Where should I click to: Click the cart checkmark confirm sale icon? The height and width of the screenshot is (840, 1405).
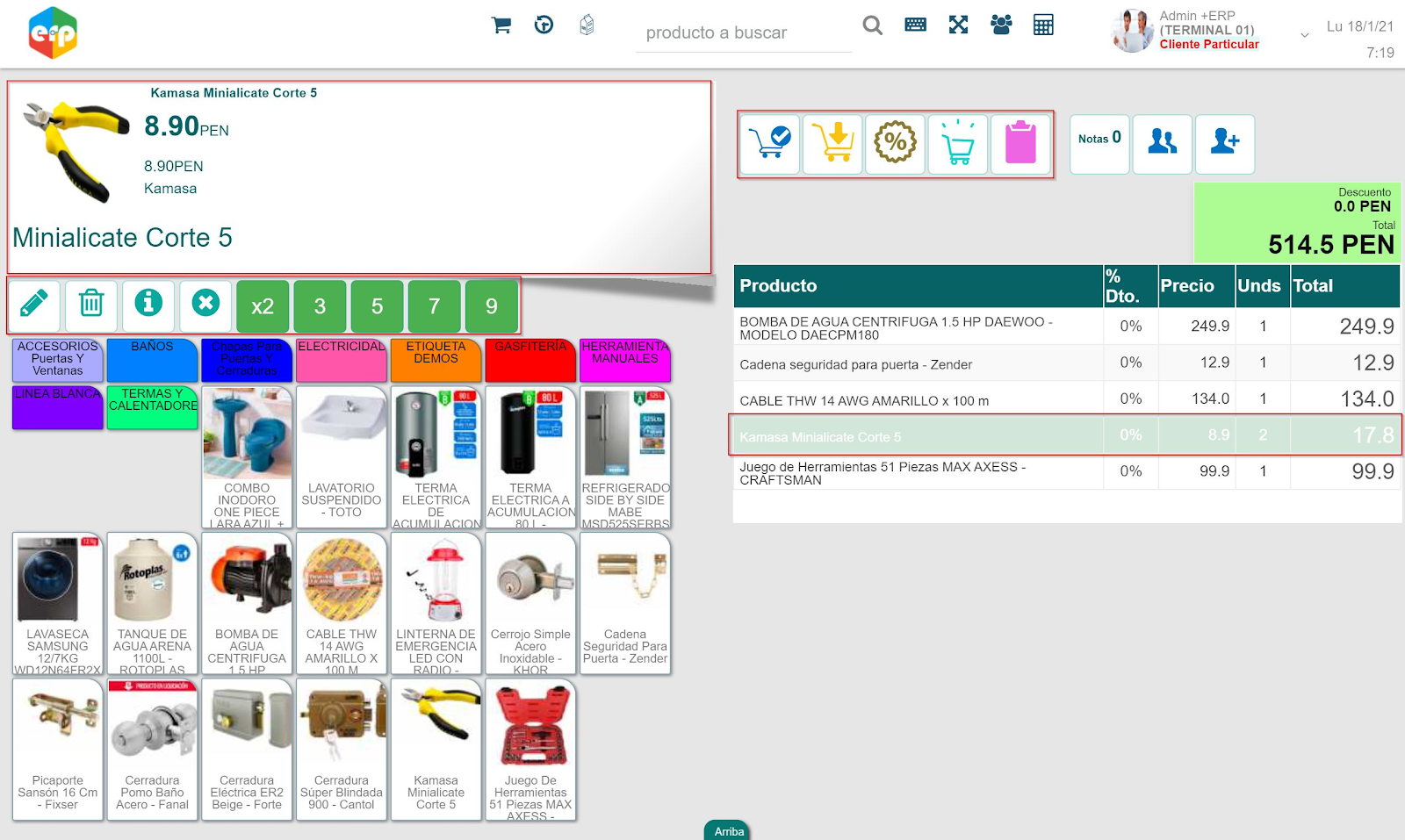pyautogui.click(x=769, y=144)
